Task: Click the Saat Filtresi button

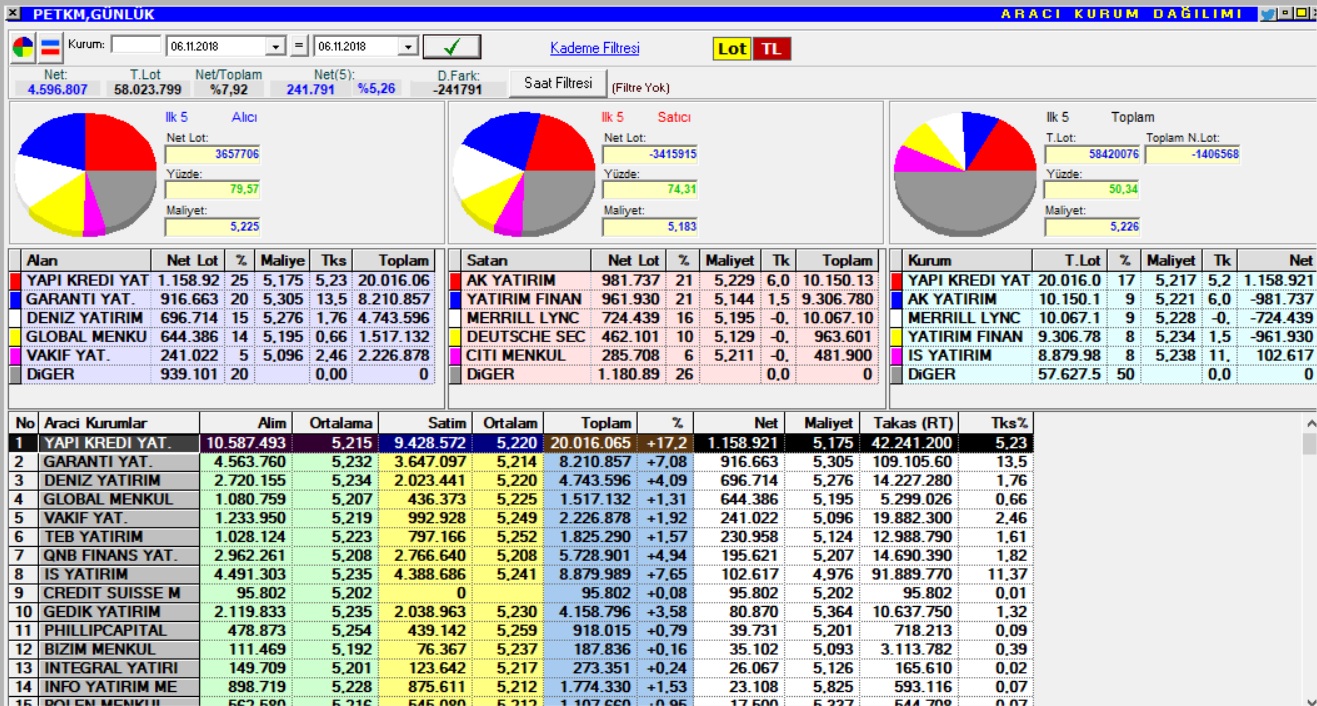Action: click(558, 83)
